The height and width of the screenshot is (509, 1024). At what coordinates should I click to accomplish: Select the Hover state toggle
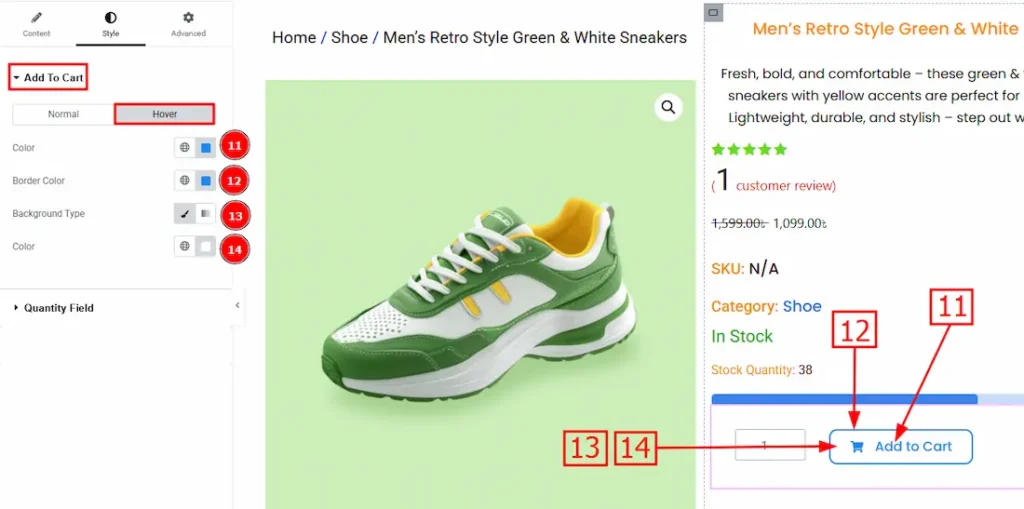tap(164, 114)
